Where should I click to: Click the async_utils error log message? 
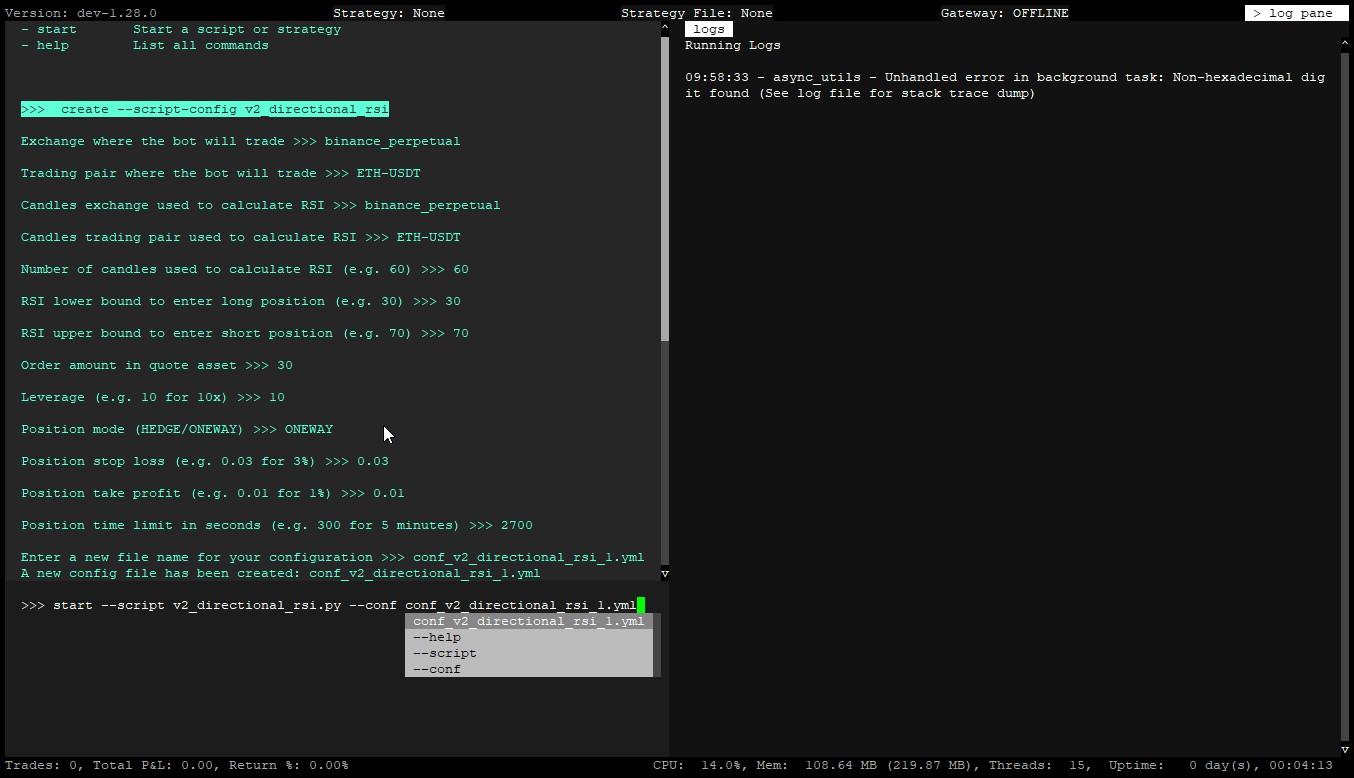(1004, 85)
